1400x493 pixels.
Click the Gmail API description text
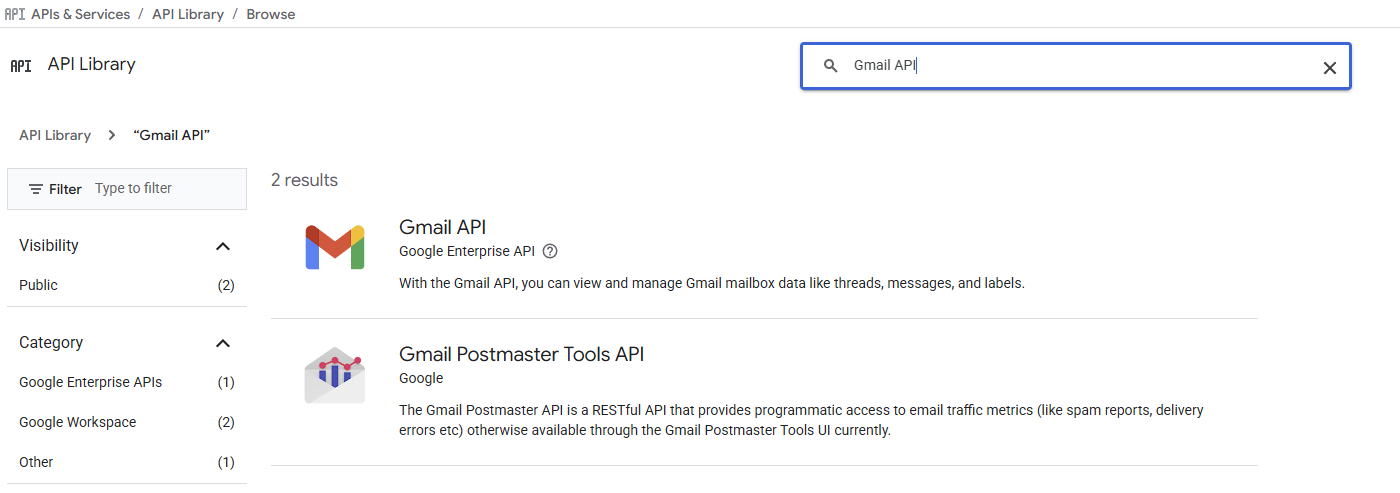click(712, 283)
